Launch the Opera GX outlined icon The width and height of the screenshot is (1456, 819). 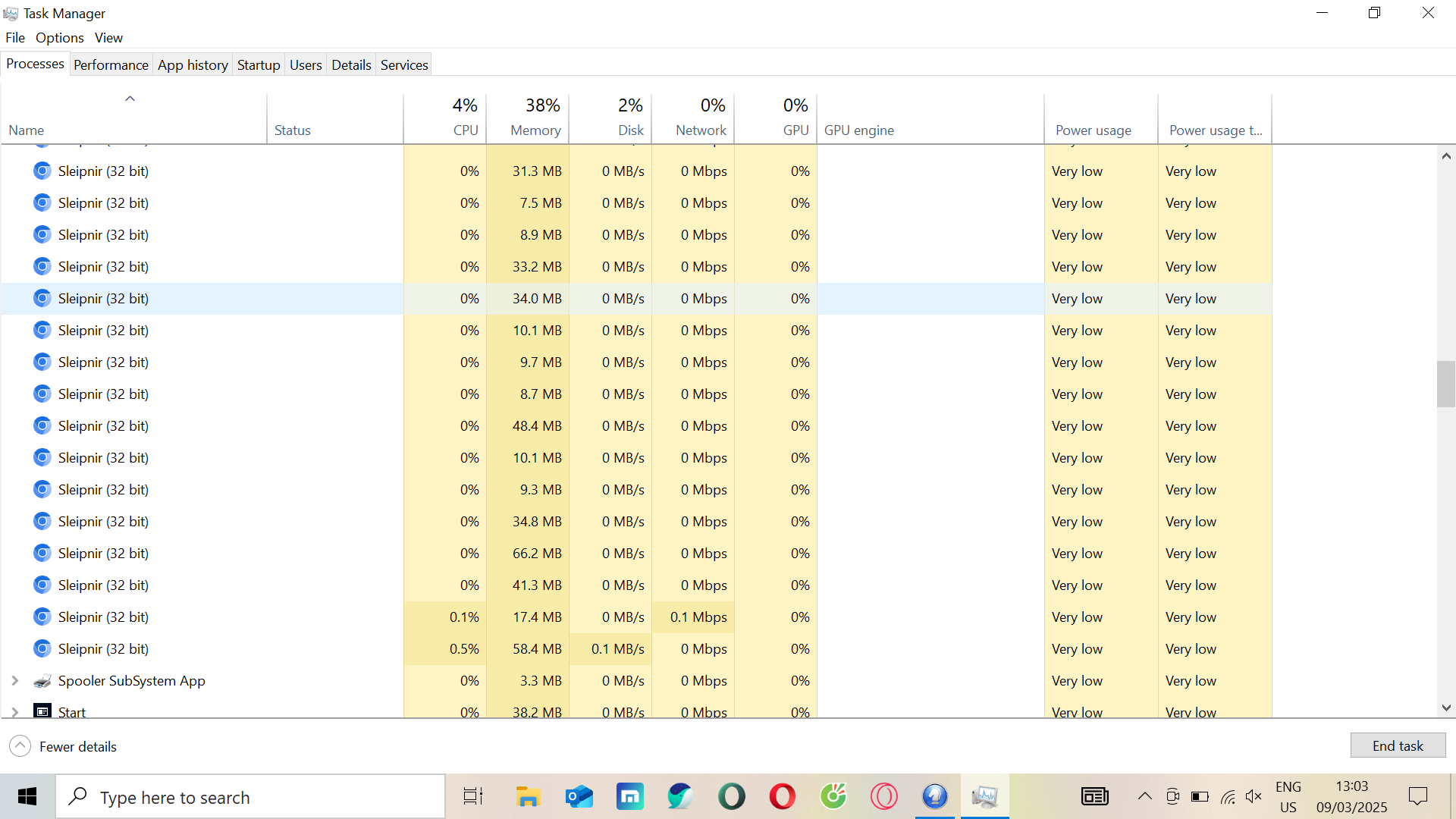point(884,797)
